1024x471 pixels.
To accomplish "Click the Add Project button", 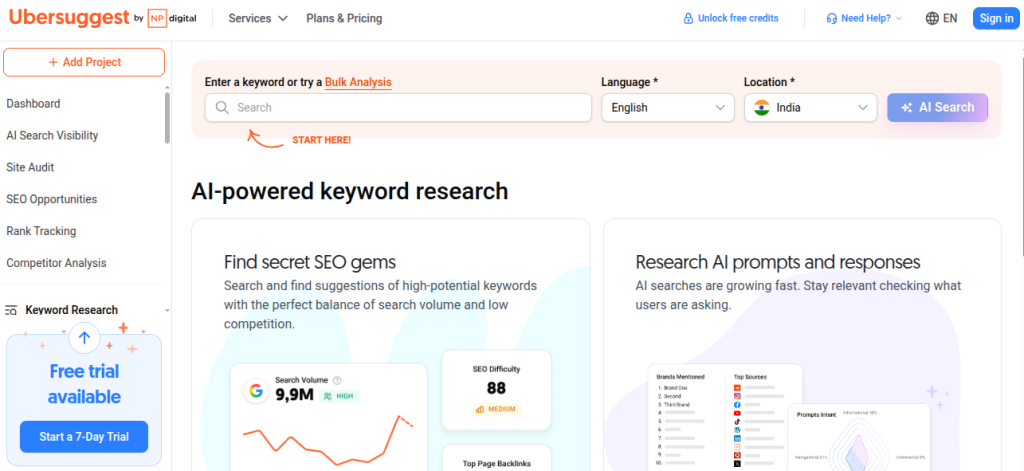I will click(x=84, y=62).
